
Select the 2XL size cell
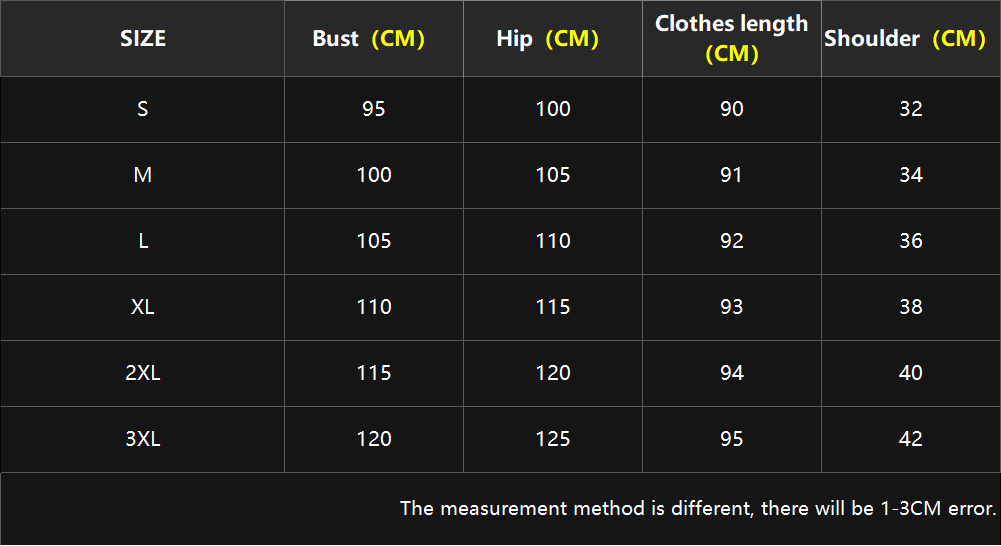(142, 373)
